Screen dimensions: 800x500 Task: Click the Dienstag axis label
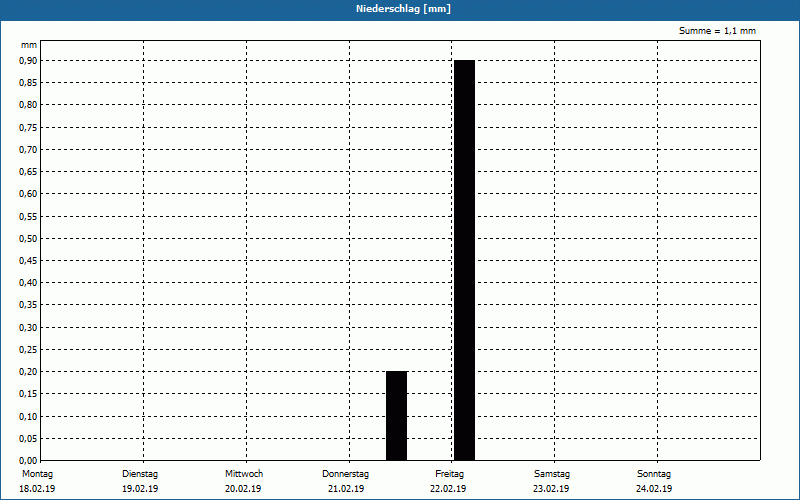(x=140, y=474)
